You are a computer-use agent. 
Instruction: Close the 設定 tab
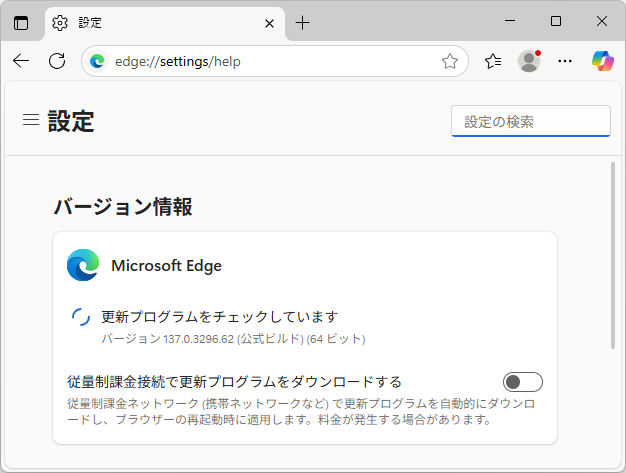point(269,24)
